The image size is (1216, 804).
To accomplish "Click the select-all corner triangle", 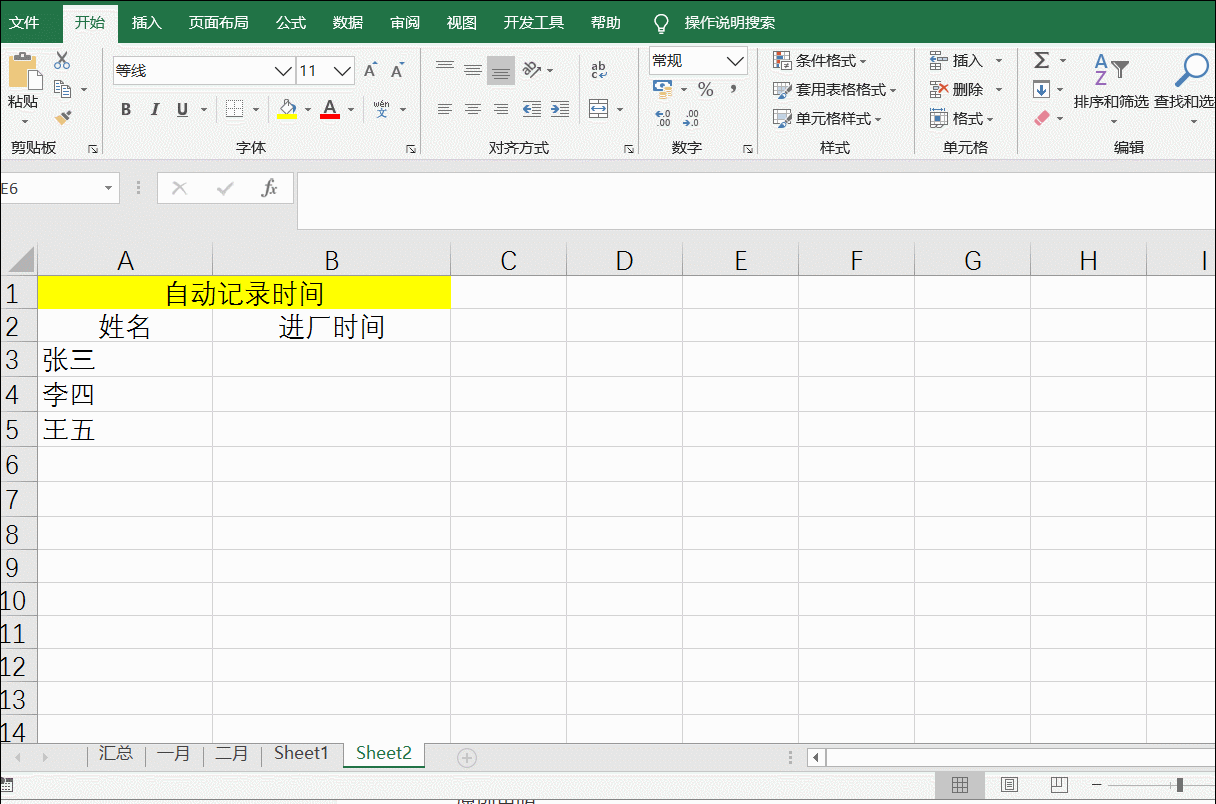I will click(x=21, y=260).
